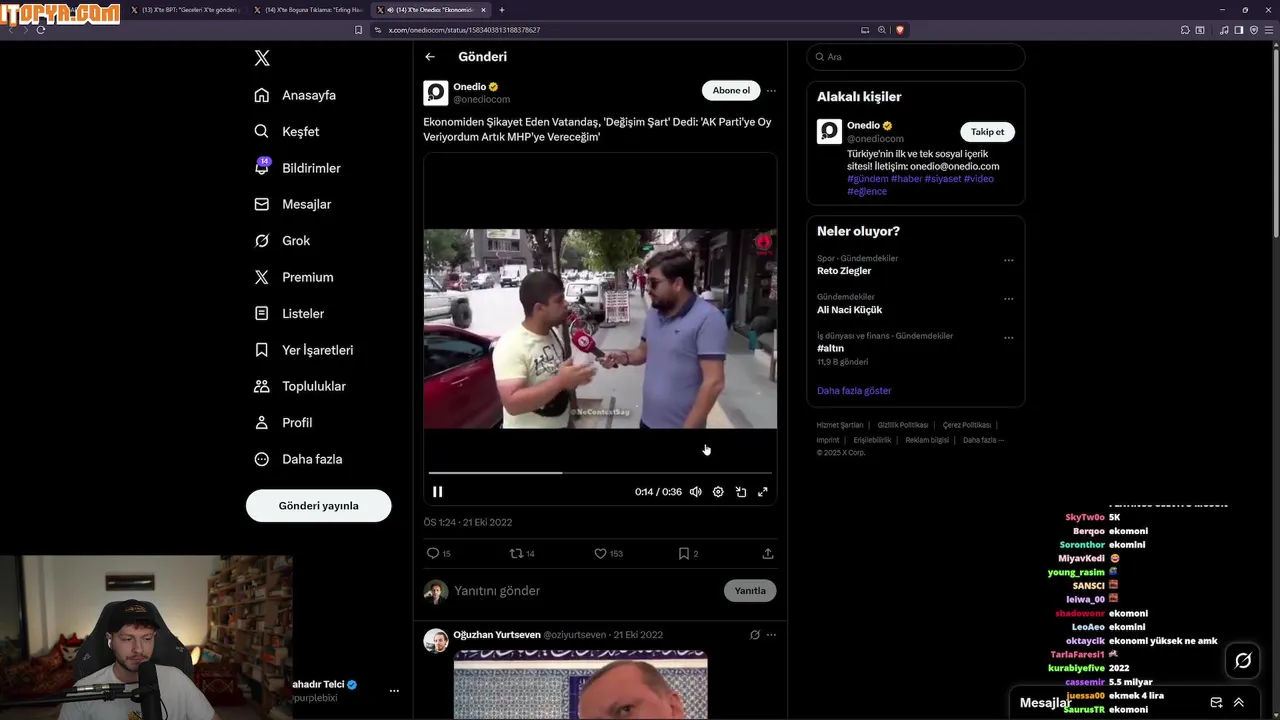Screen dimensions: 1280x720
Task: Expand the Daha fazla menu
Action: pyautogui.click(x=298, y=459)
